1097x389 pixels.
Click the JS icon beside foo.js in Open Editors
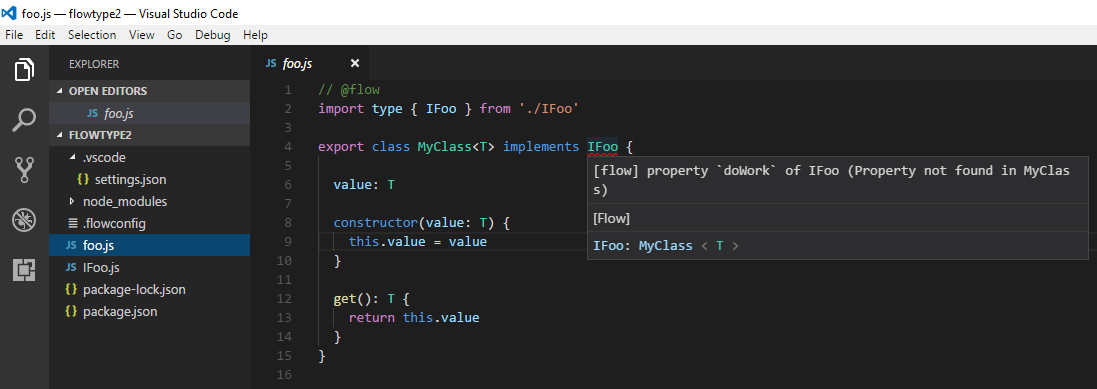tap(92, 113)
